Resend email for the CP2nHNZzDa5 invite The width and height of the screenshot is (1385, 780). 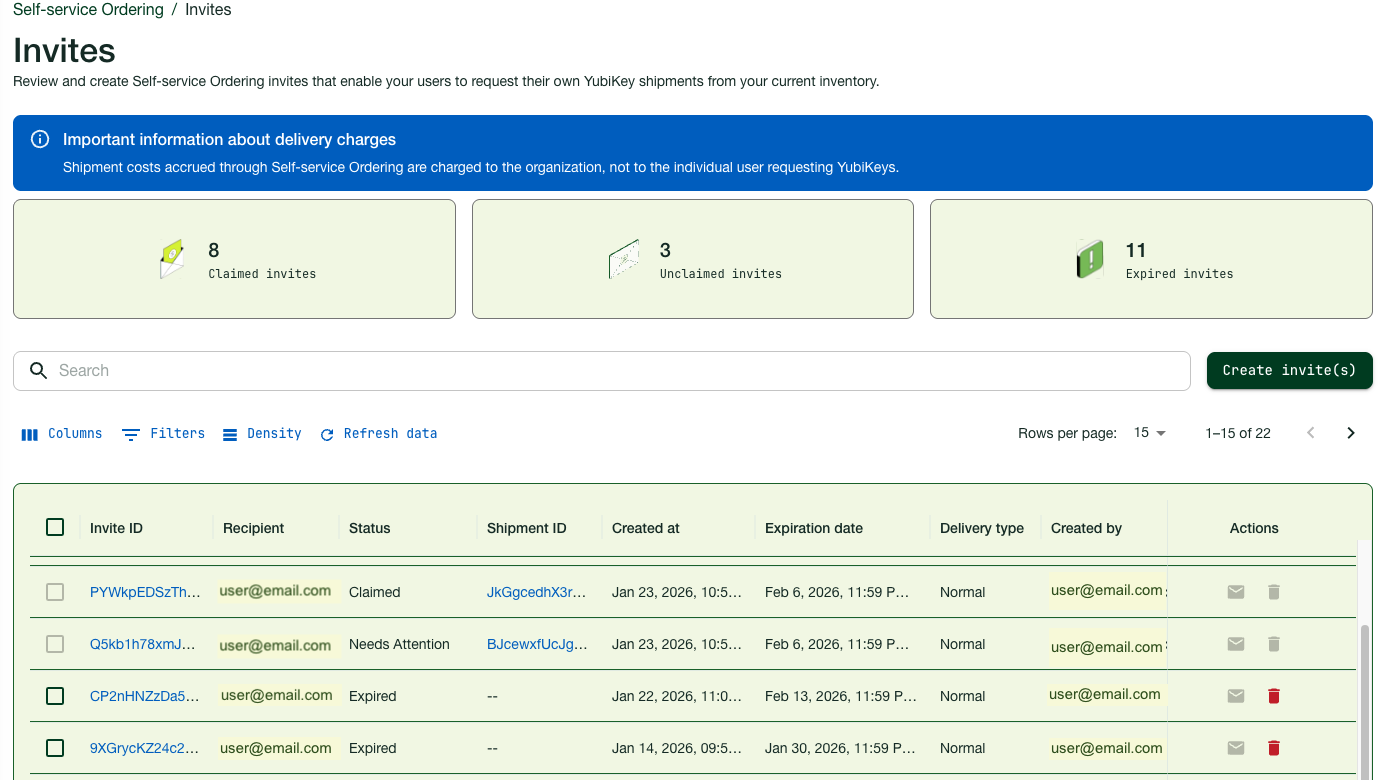[1236, 696]
